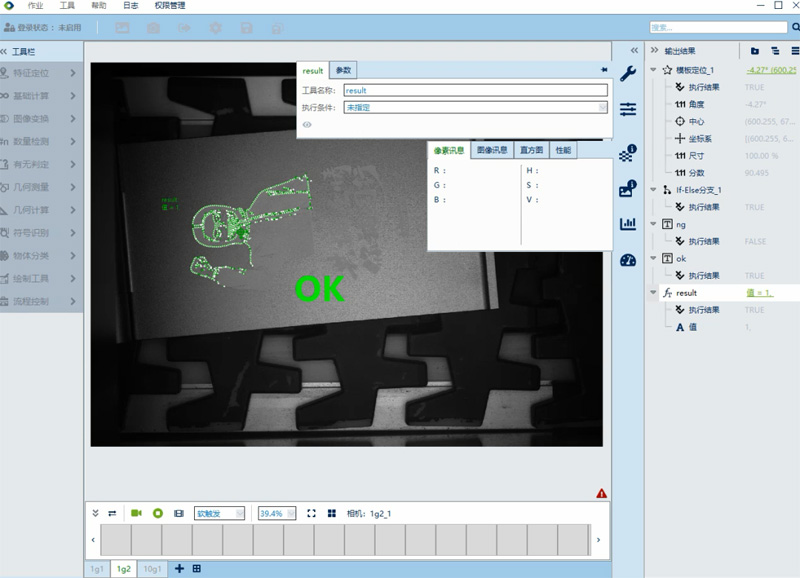The height and width of the screenshot is (578, 800).
Task: Click the speedometer performance icon
Action: click(x=628, y=261)
